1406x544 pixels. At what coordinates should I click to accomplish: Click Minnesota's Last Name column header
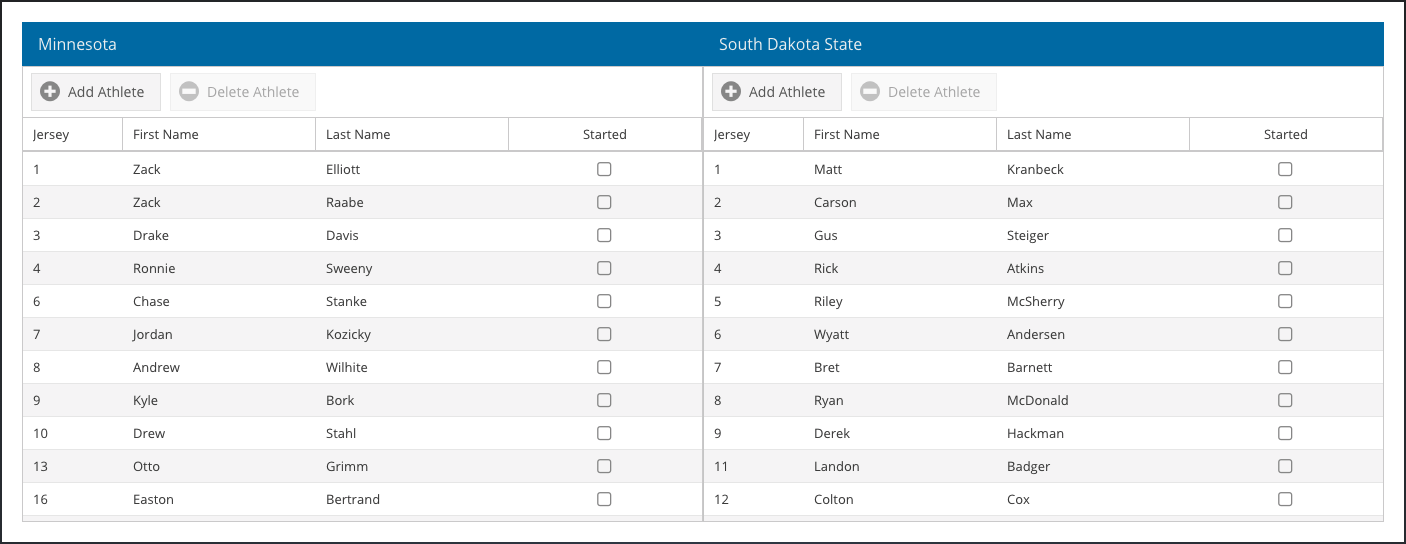[x=412, y=134]
